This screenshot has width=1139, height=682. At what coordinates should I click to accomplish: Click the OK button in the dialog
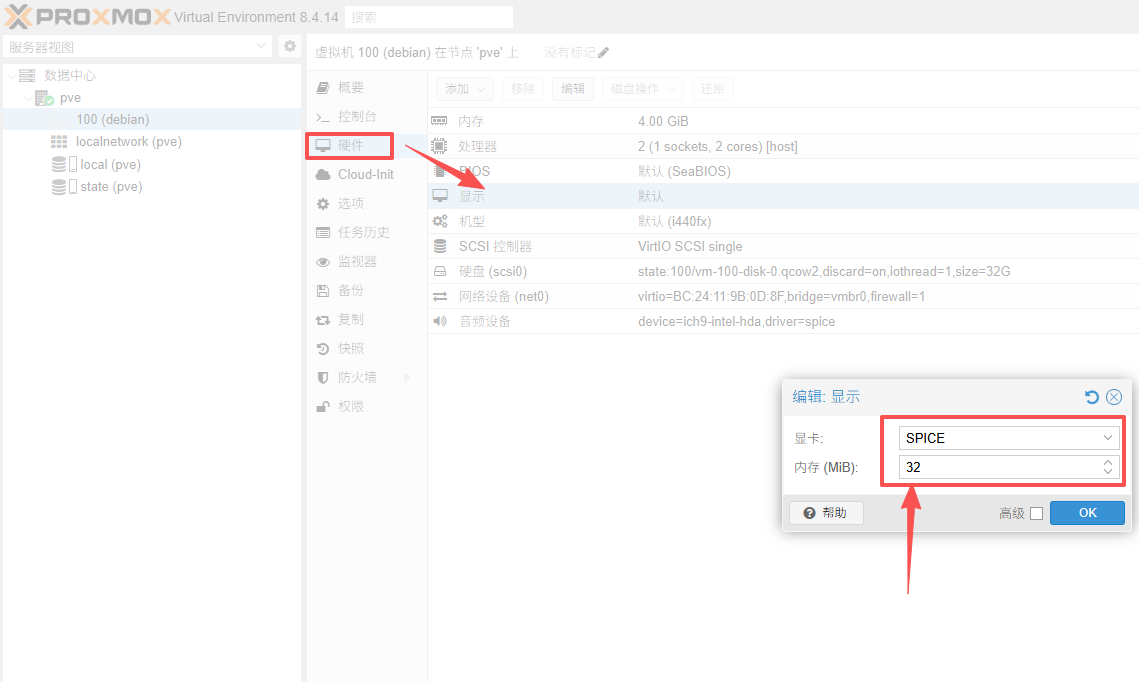coord(1087,512)
